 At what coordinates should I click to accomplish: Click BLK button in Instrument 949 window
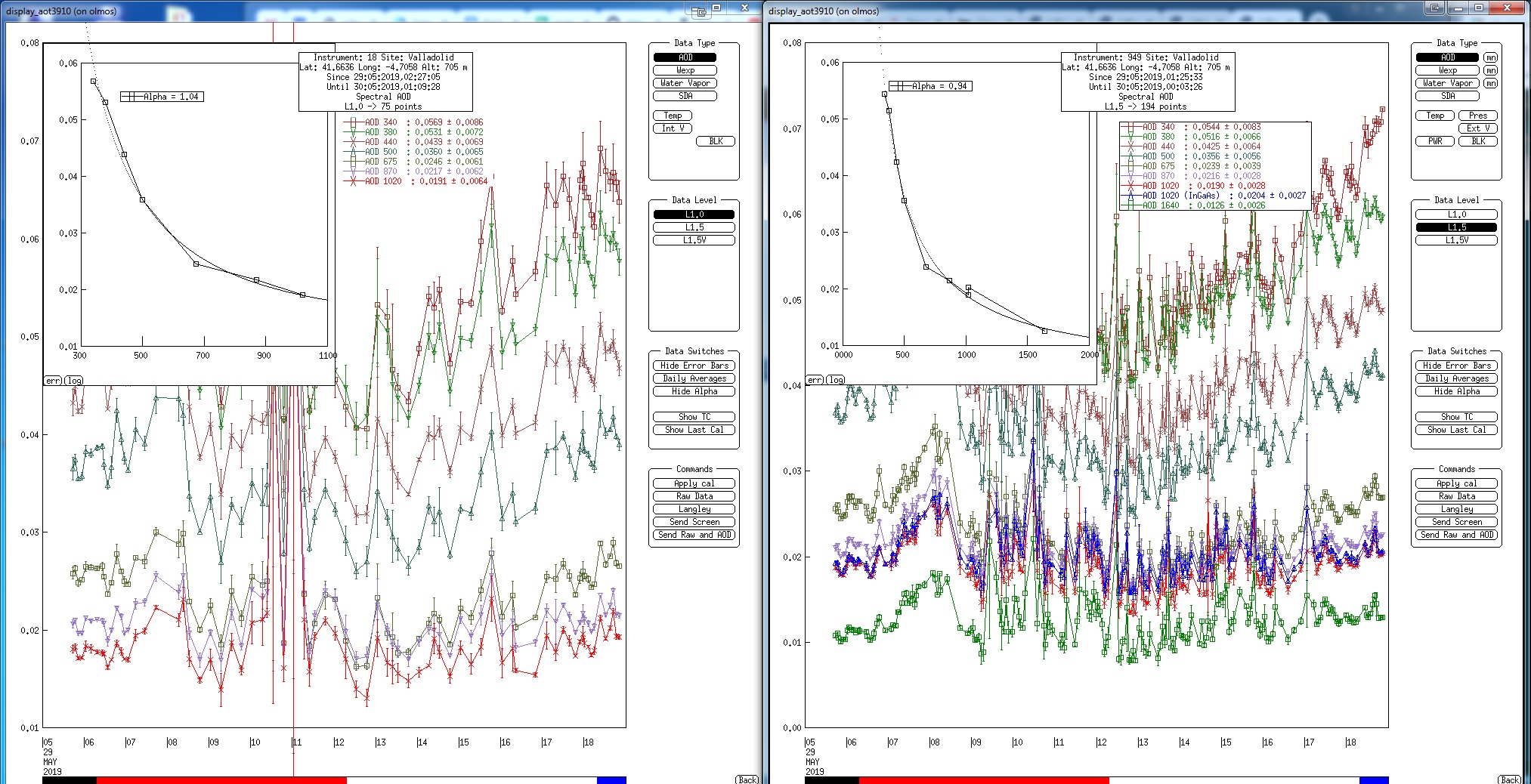(x=1478, y=141)
